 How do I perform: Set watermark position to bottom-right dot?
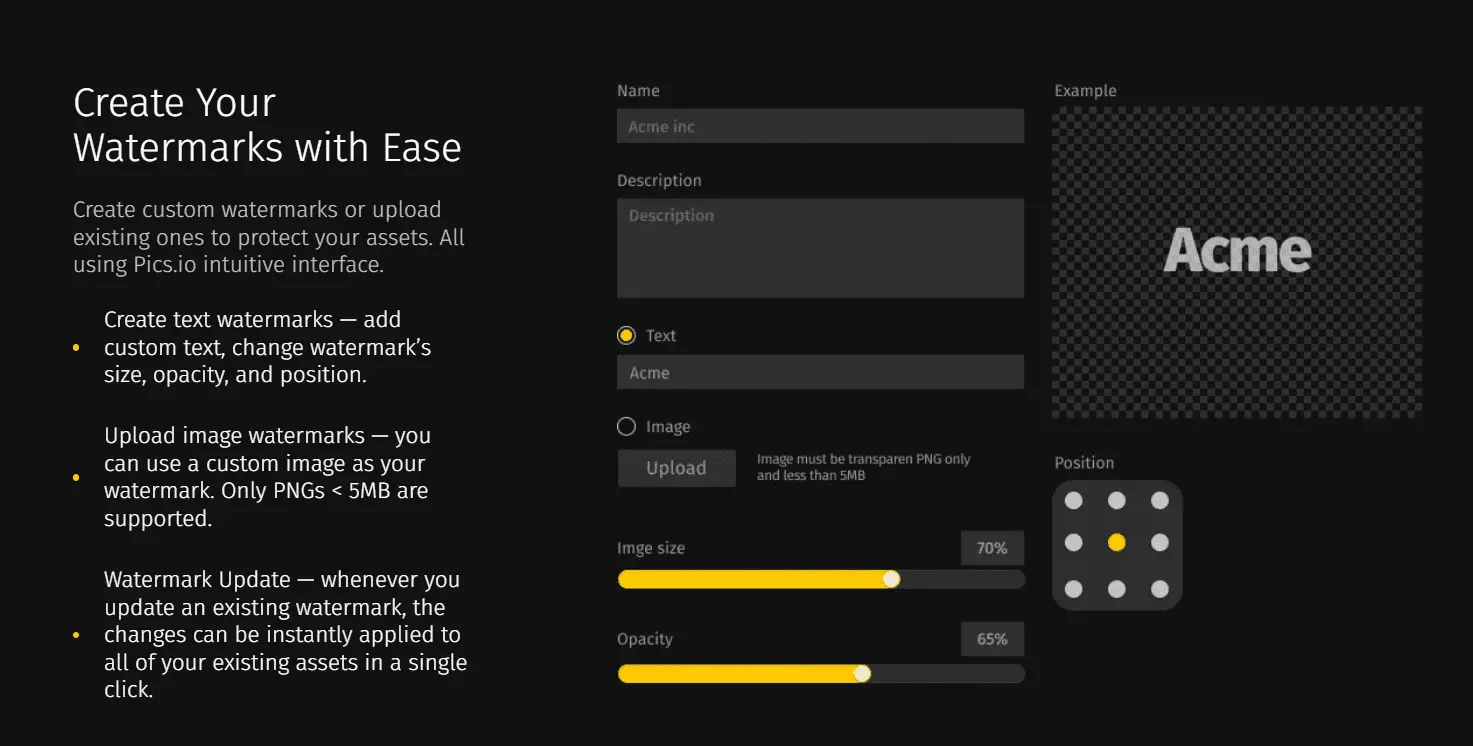point(1160,589)
